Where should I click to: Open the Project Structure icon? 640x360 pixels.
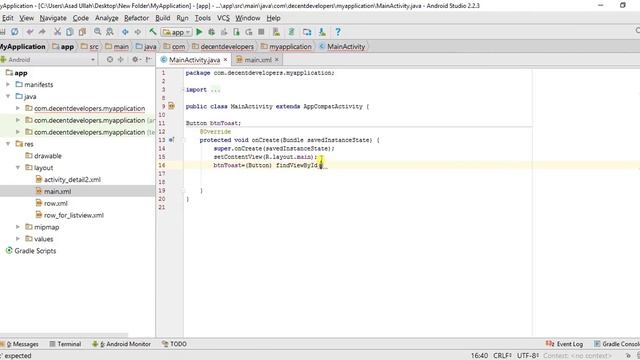(x=307, y=32)
